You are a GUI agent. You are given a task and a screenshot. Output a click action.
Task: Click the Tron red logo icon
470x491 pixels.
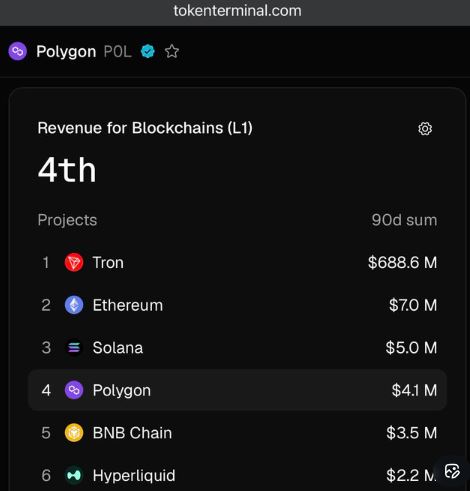click(74, 262)
